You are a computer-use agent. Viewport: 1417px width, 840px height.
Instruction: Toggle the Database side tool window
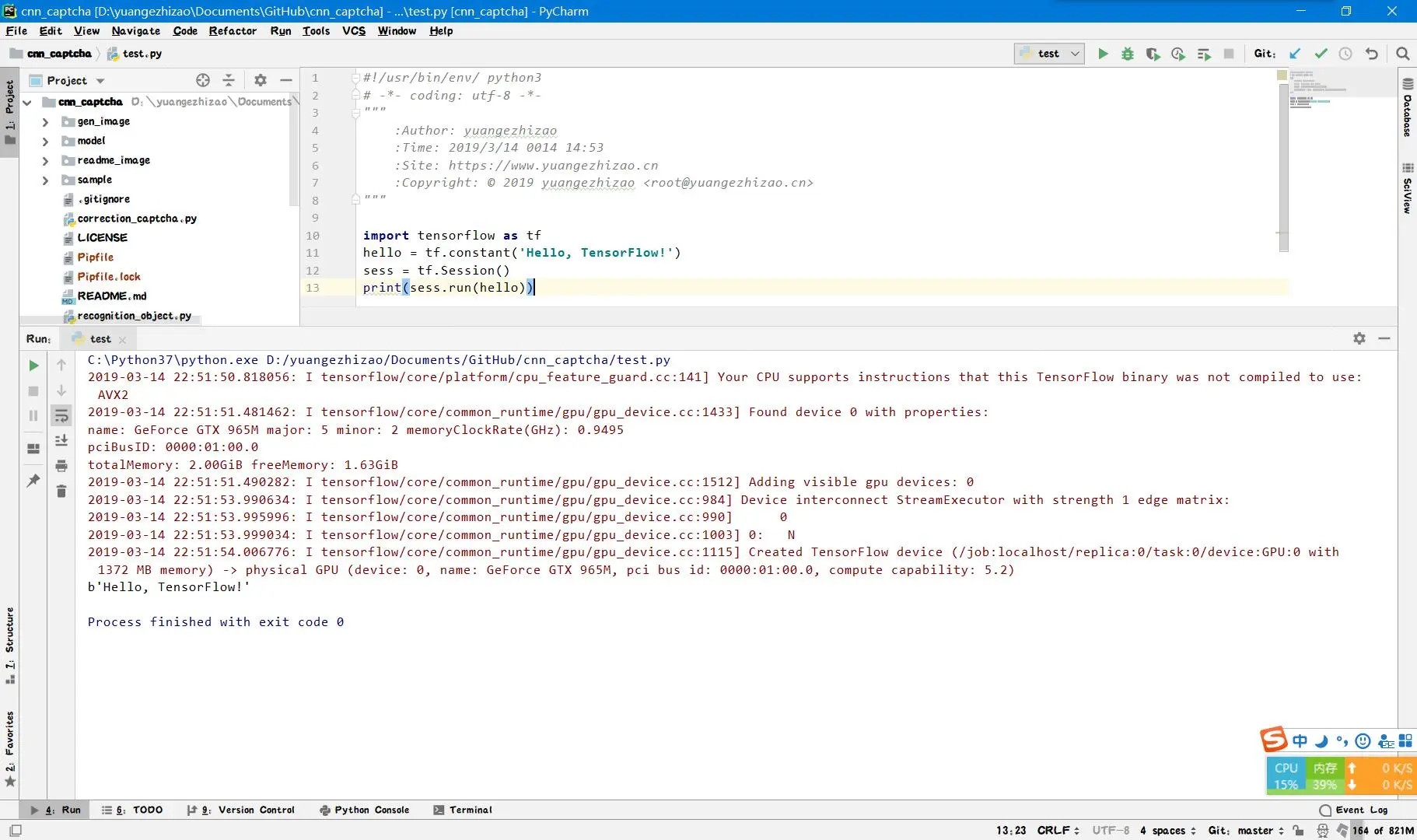coord(1408,107)
